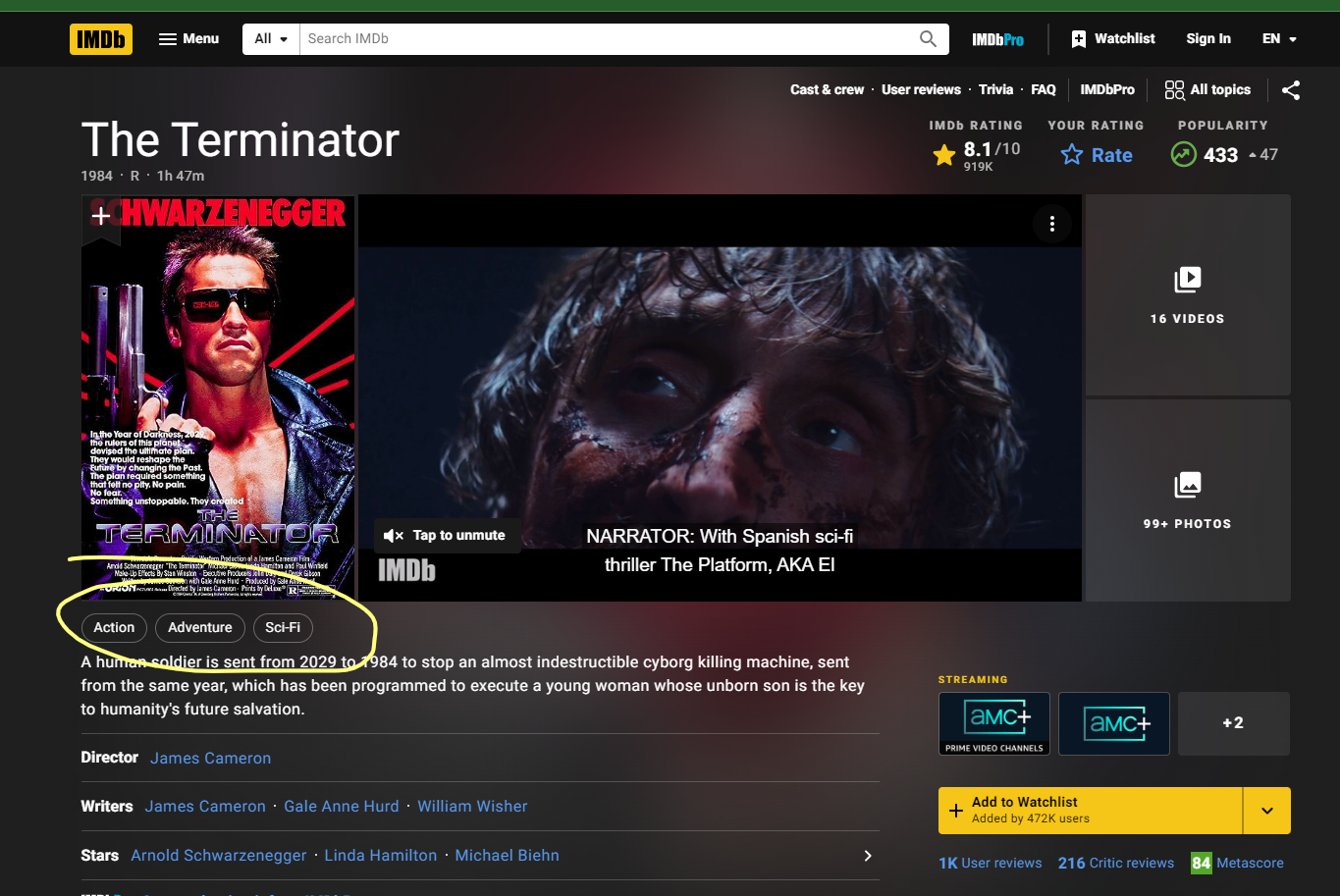
Task: Open All topics grid
Action: [1207, 89]
